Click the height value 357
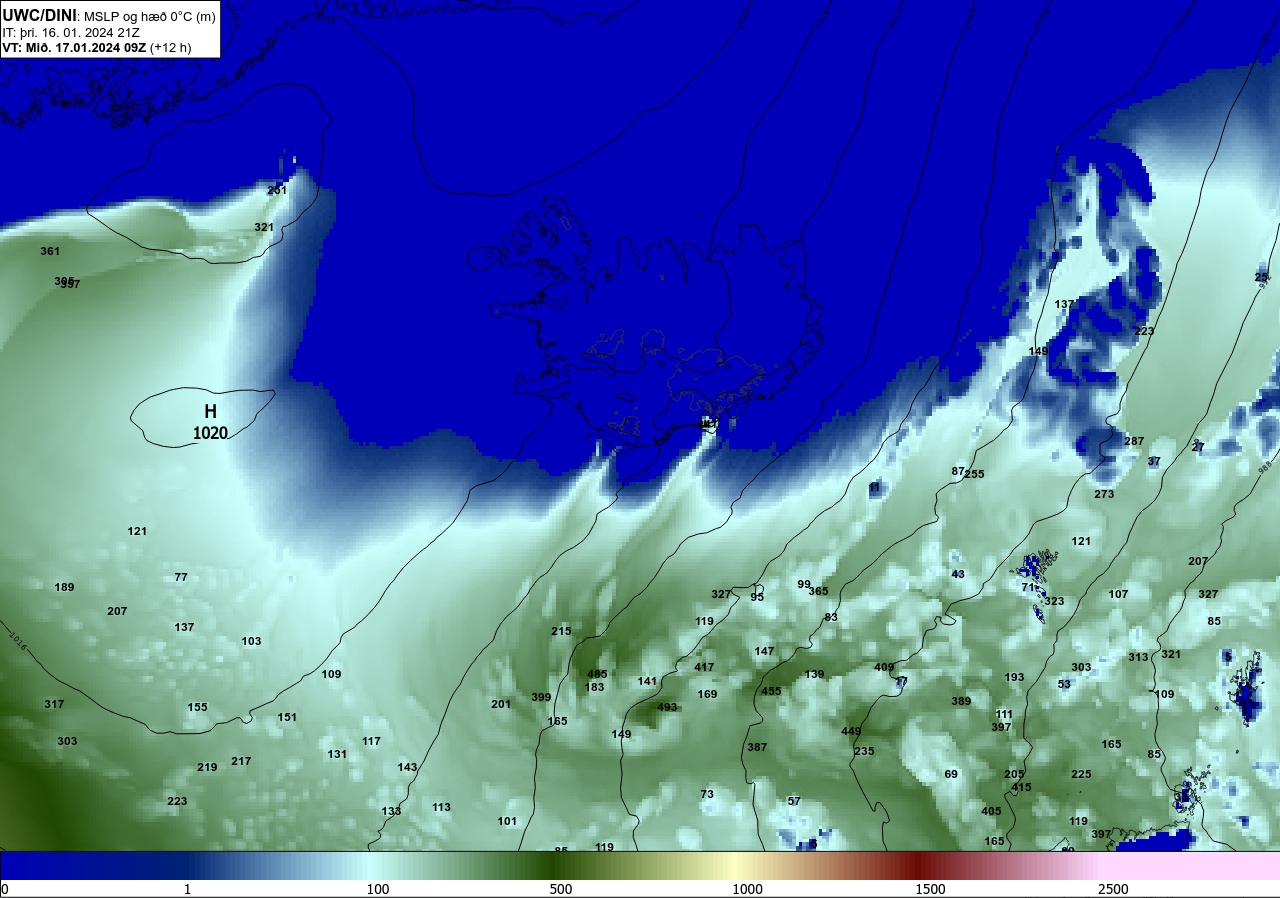1280x898 pixels. click(70, 284)
